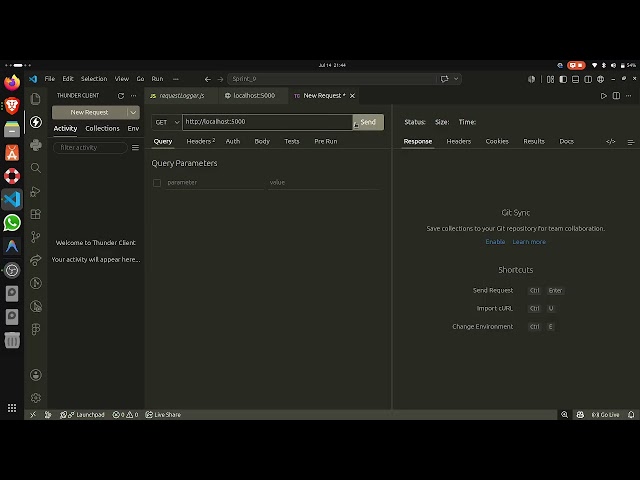Open the Python extension icon in activity bar
The width and height of the screenshot is (640, 480).
(x=36, y=145)
